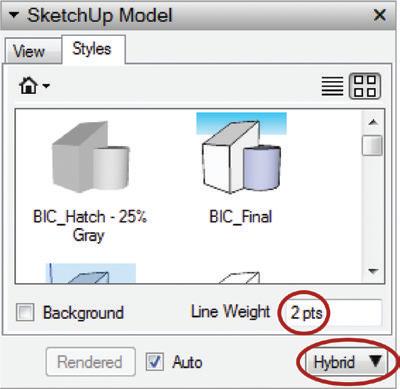400x389 pixels.
Task: Click the Line Weight input field
Action: tap(332, 313)
